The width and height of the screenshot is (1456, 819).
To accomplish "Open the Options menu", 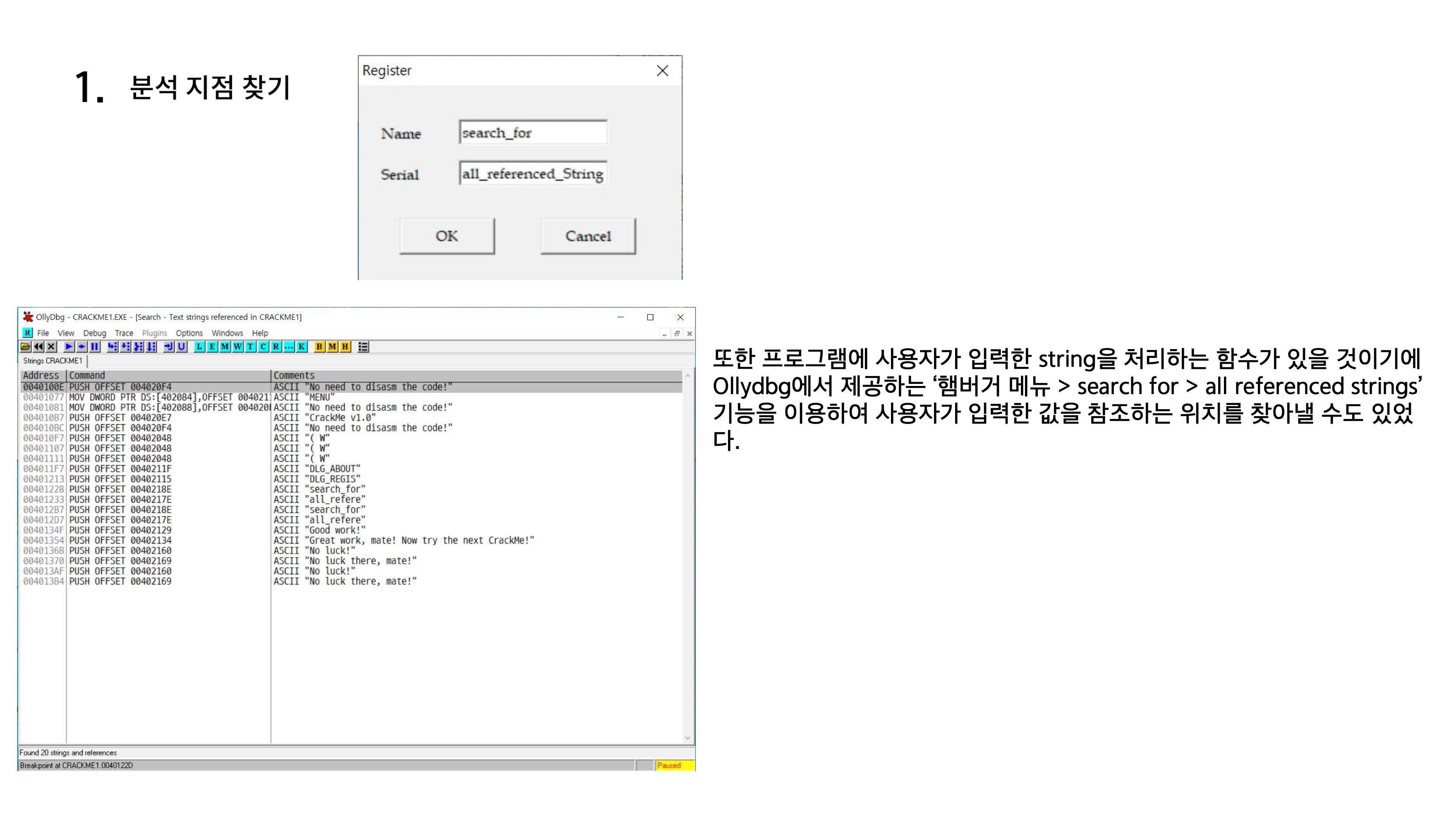I will [189, 333].
